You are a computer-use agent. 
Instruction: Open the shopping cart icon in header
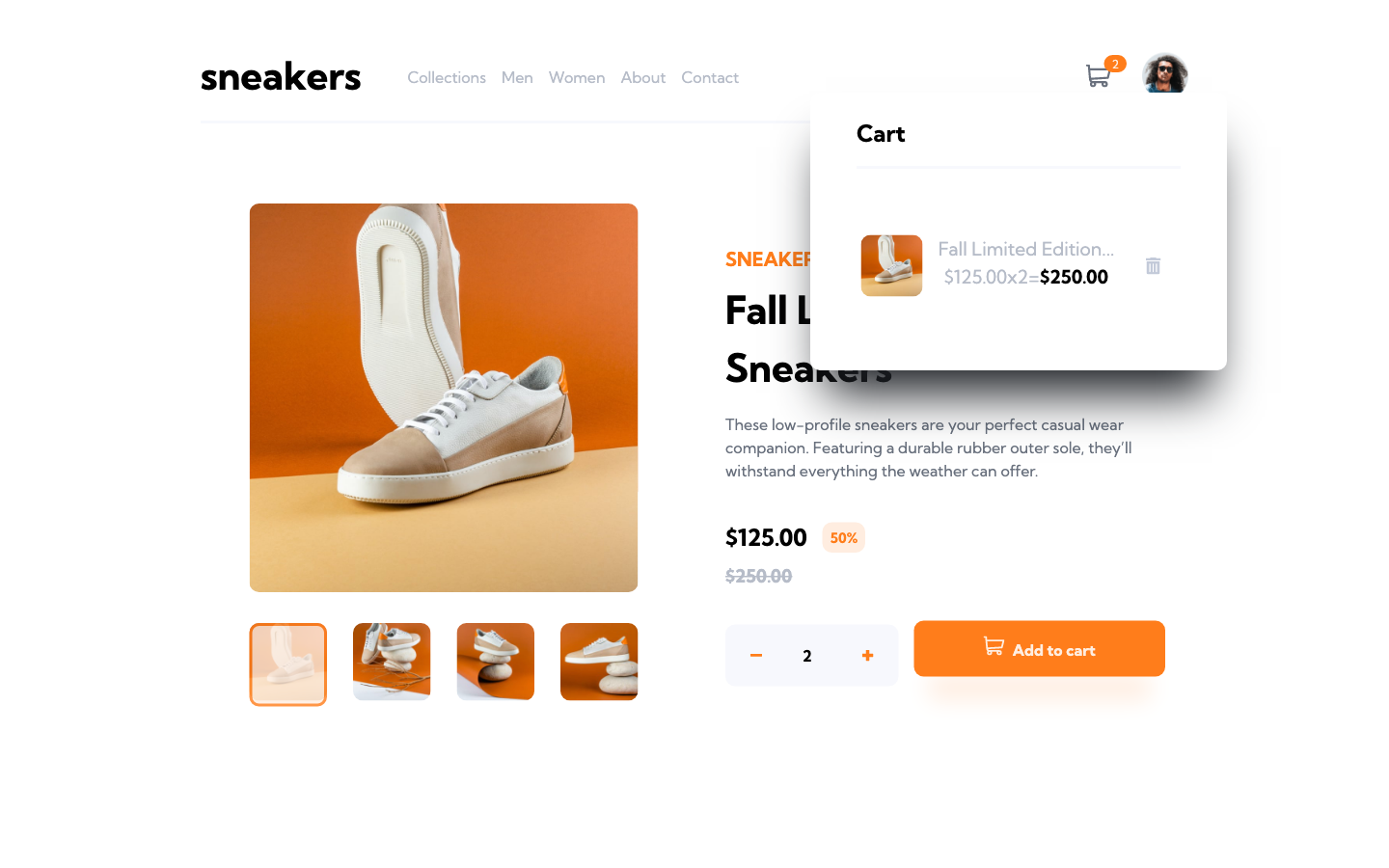[1098, 76]
